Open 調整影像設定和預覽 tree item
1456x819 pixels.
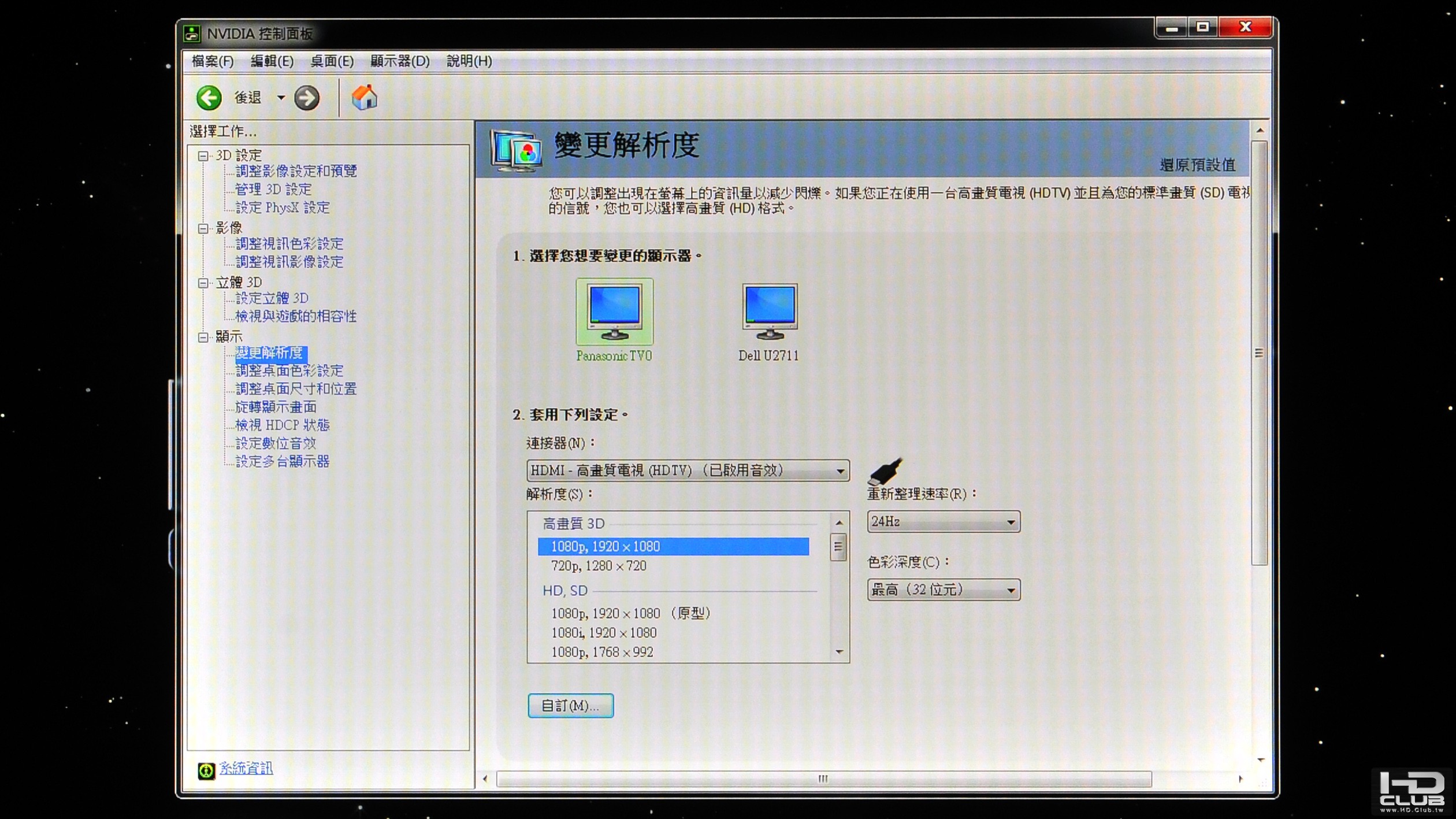point(296,171)
